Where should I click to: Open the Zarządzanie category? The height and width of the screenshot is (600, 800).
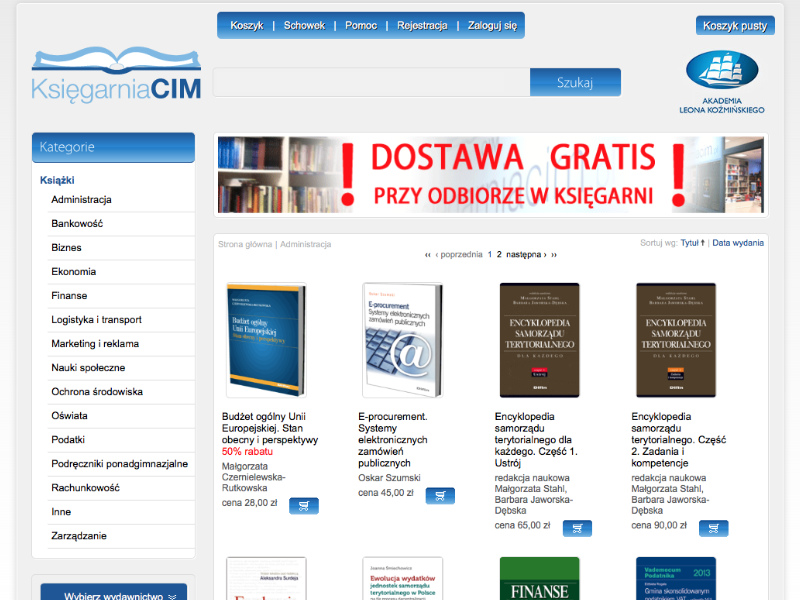[79, 536]
